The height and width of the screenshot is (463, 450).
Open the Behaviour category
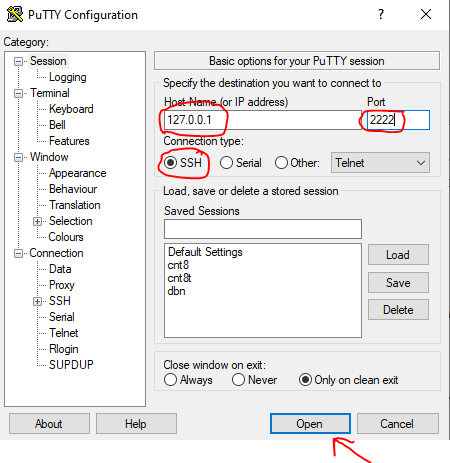73,189
